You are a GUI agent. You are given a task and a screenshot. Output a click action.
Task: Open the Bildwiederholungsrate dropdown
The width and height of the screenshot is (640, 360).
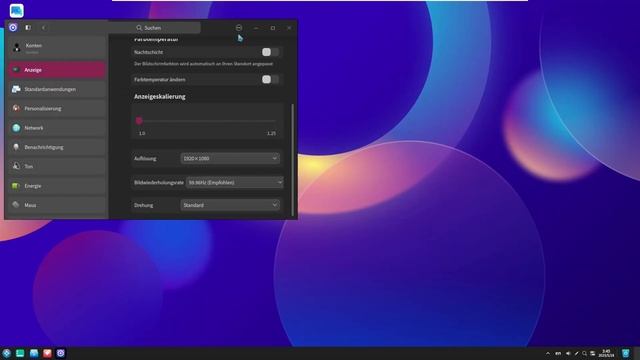click(x=235, y=182)
